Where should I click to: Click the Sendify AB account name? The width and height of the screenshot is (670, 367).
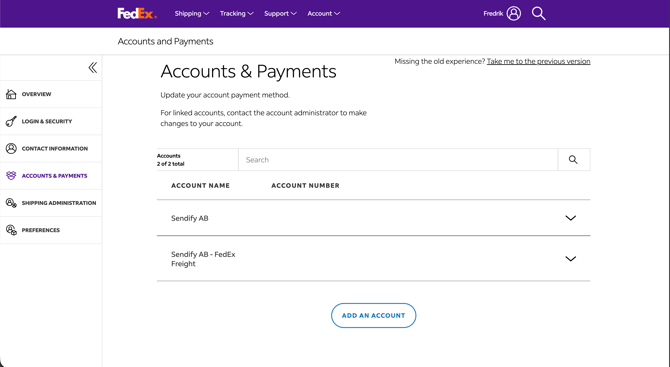tap(190, 218)
